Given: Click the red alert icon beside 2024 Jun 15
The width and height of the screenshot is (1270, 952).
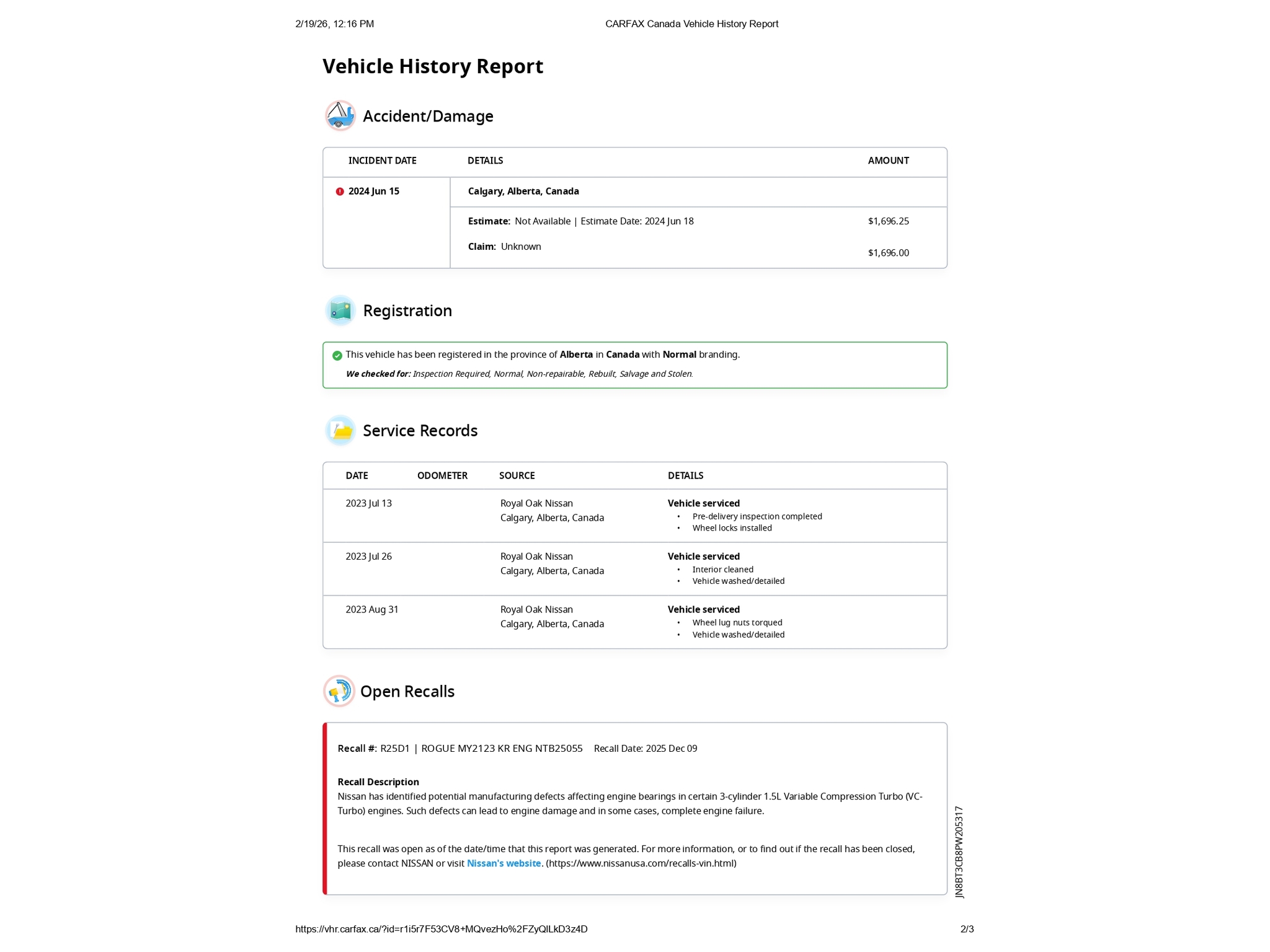Looking at the screenshot, I should (340, 192).
